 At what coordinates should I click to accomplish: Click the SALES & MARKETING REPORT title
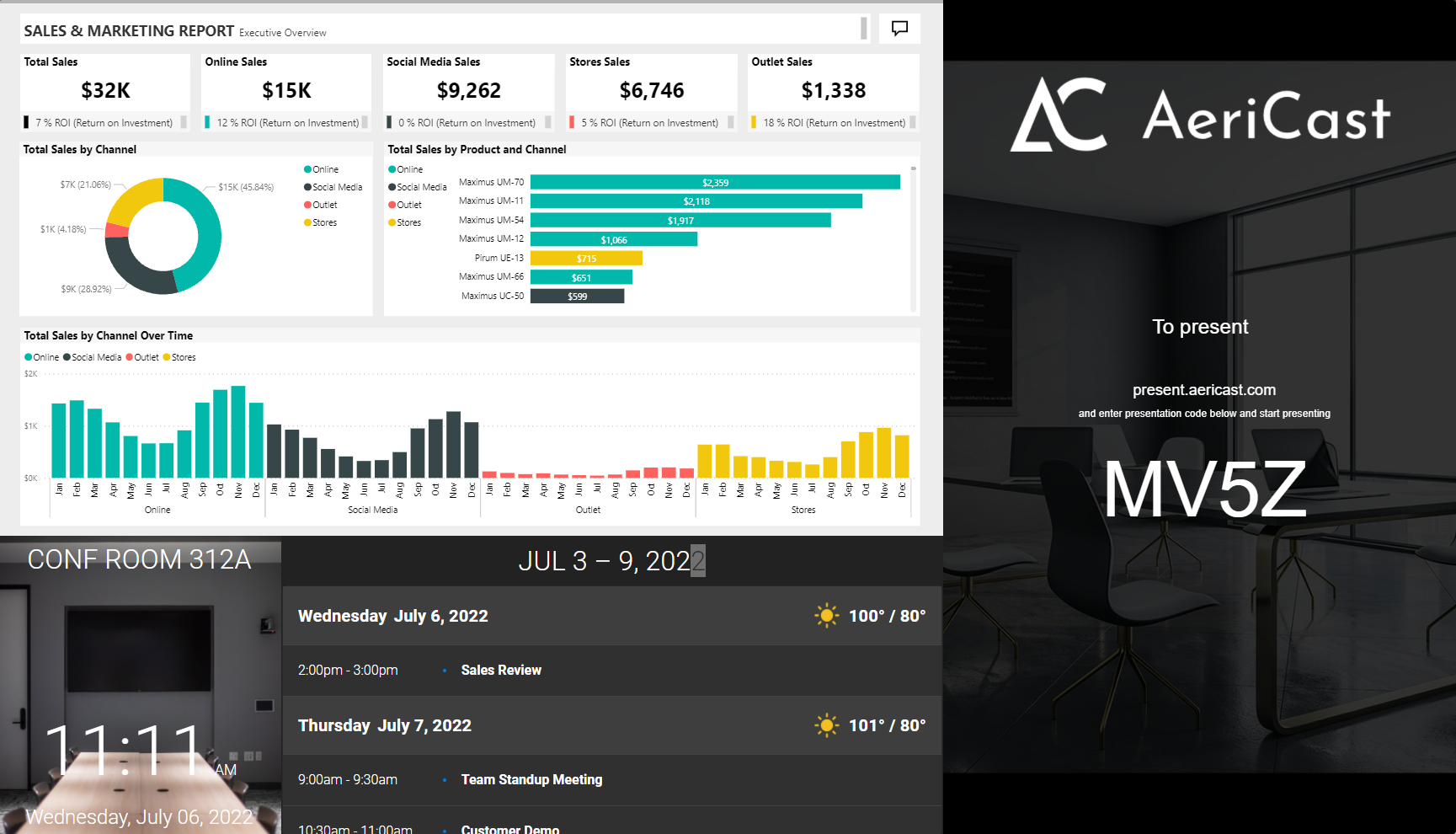coord(129,31)
